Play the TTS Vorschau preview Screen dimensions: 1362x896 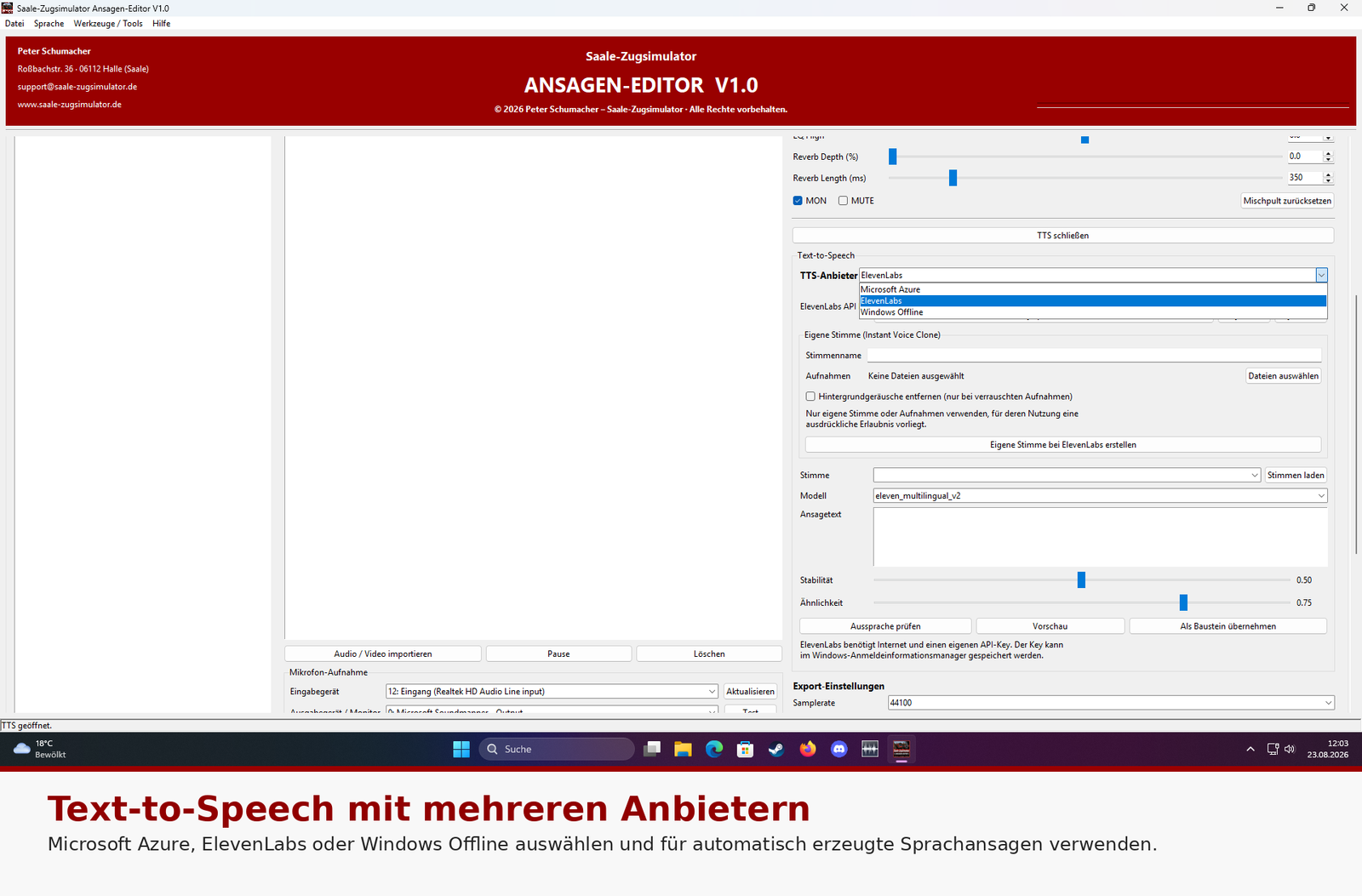pyautogui.click(x=1050, y=626)
